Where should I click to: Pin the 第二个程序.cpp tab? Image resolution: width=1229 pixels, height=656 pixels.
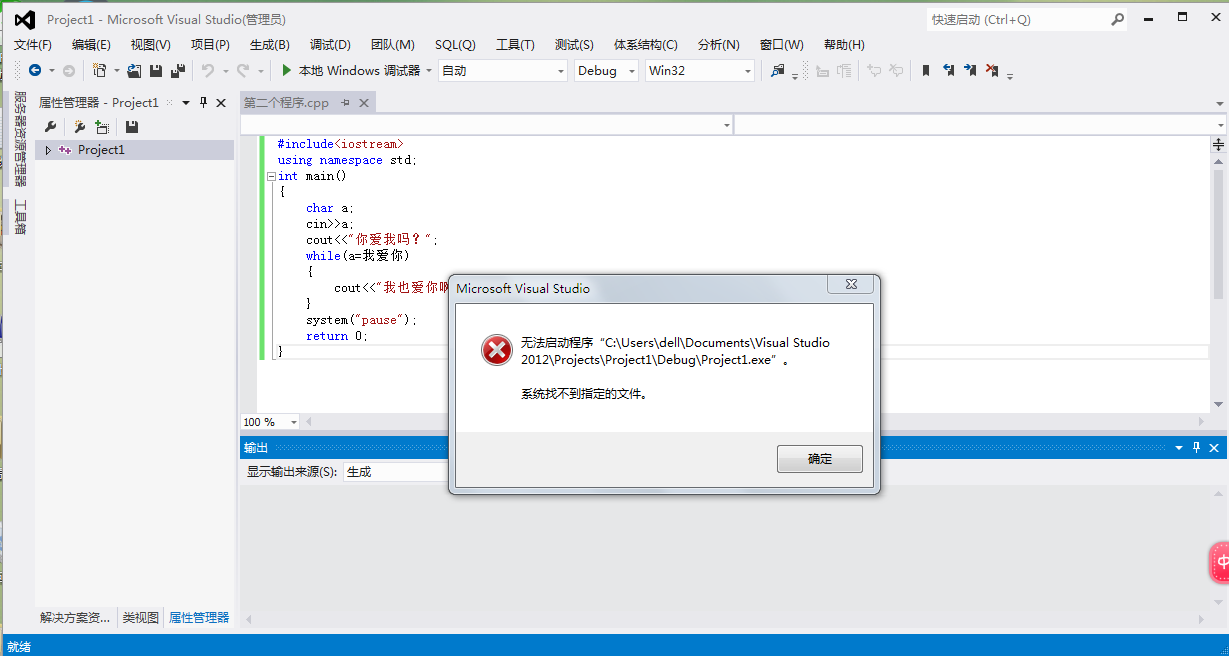click(346, 102)
